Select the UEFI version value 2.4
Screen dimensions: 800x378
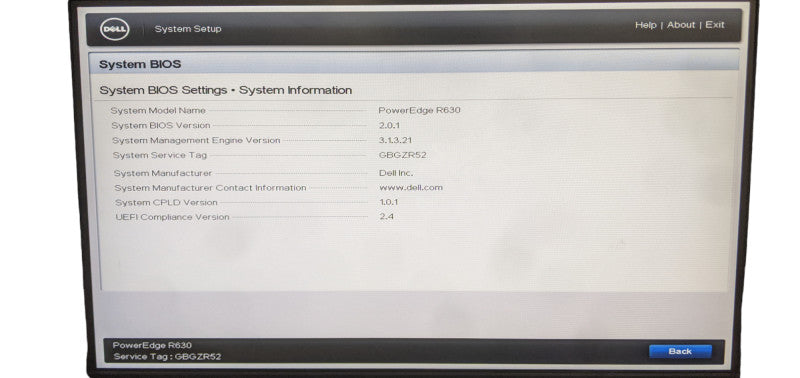click(x=386, y=216)
